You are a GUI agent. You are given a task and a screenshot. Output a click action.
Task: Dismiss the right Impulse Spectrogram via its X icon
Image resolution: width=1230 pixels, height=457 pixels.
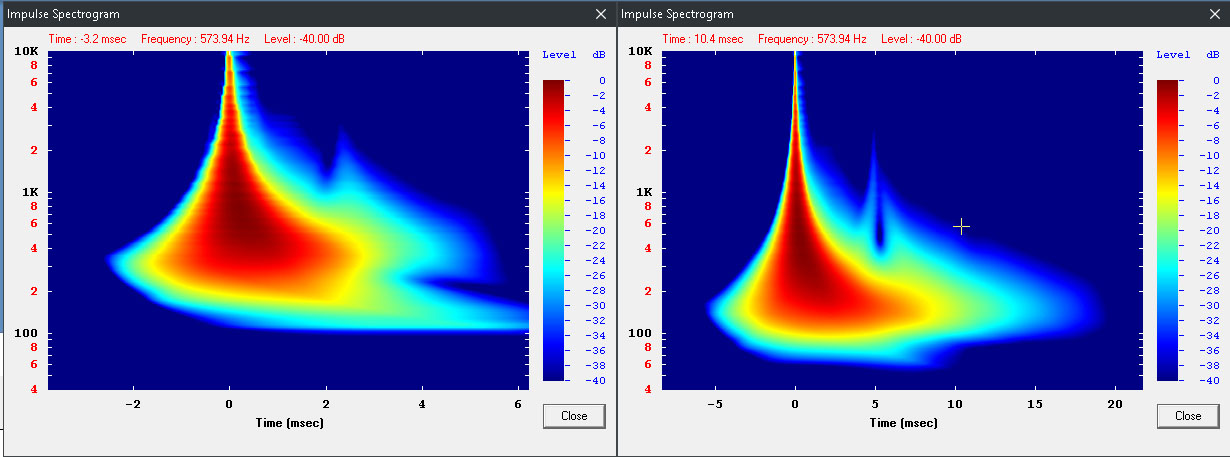tap(1214, 14)
